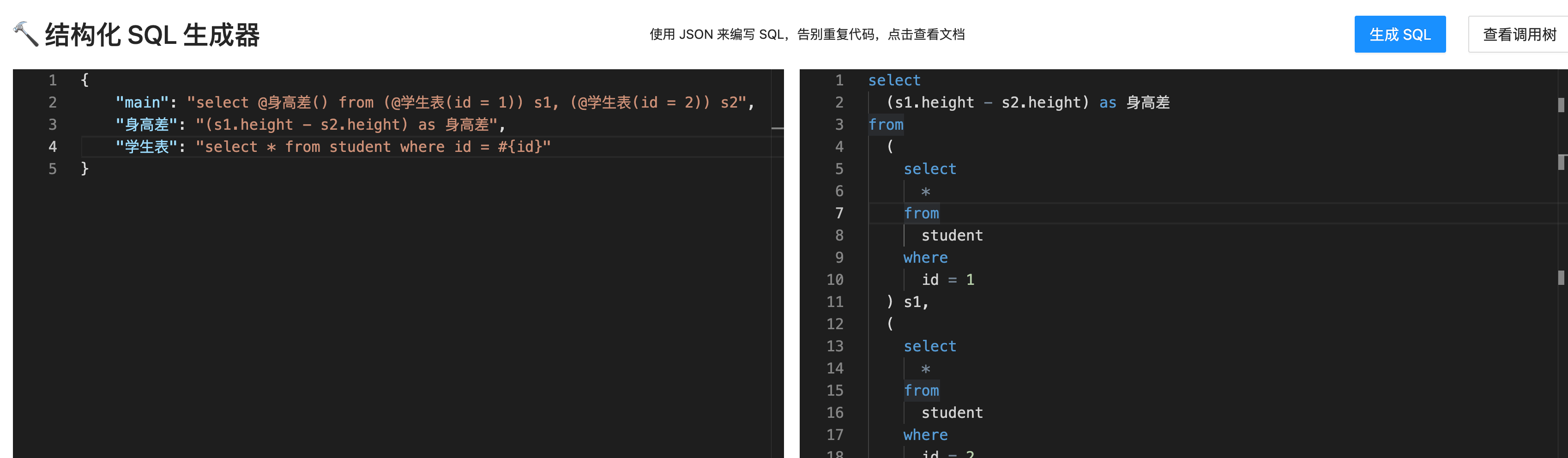The width and height of the screenshot is (1568, 458).
Task: Click the 结构化 SQL 生成器 title
Action: 152,35
